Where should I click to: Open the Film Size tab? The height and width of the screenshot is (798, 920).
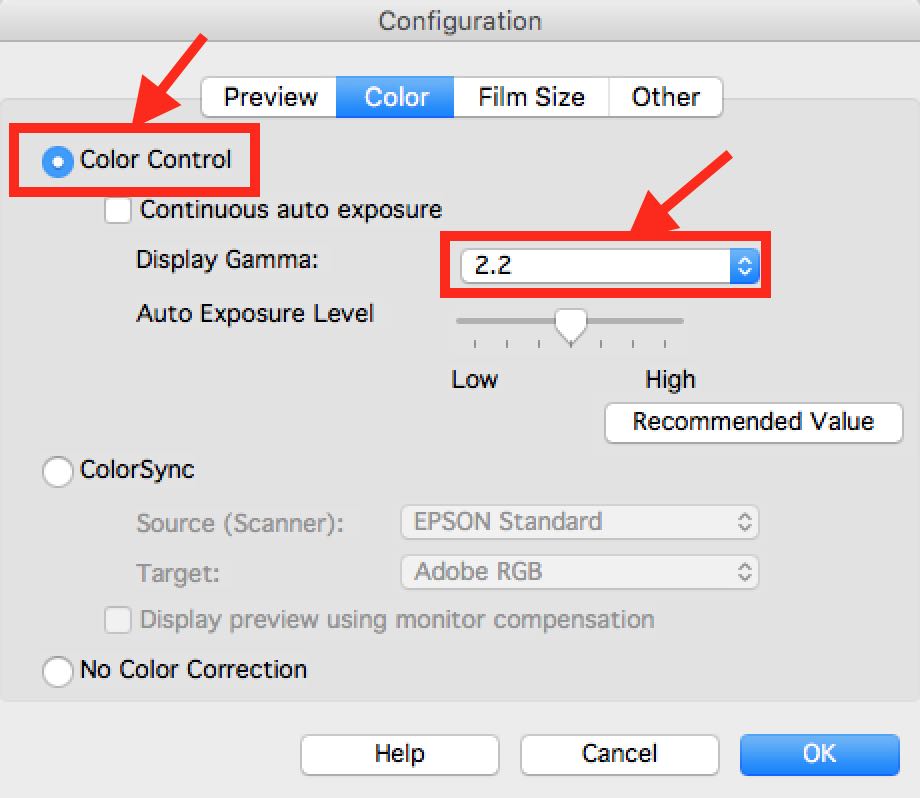(531, 97)
